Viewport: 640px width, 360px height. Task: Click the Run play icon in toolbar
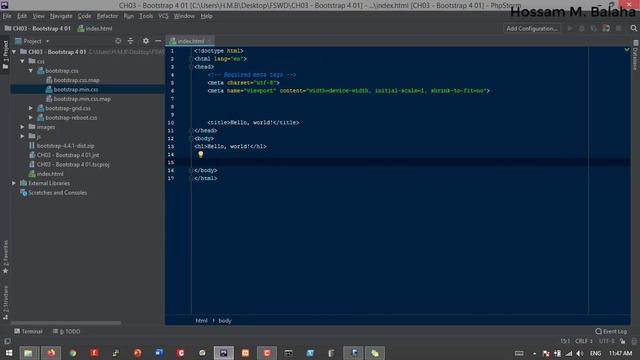coord(570,29)
